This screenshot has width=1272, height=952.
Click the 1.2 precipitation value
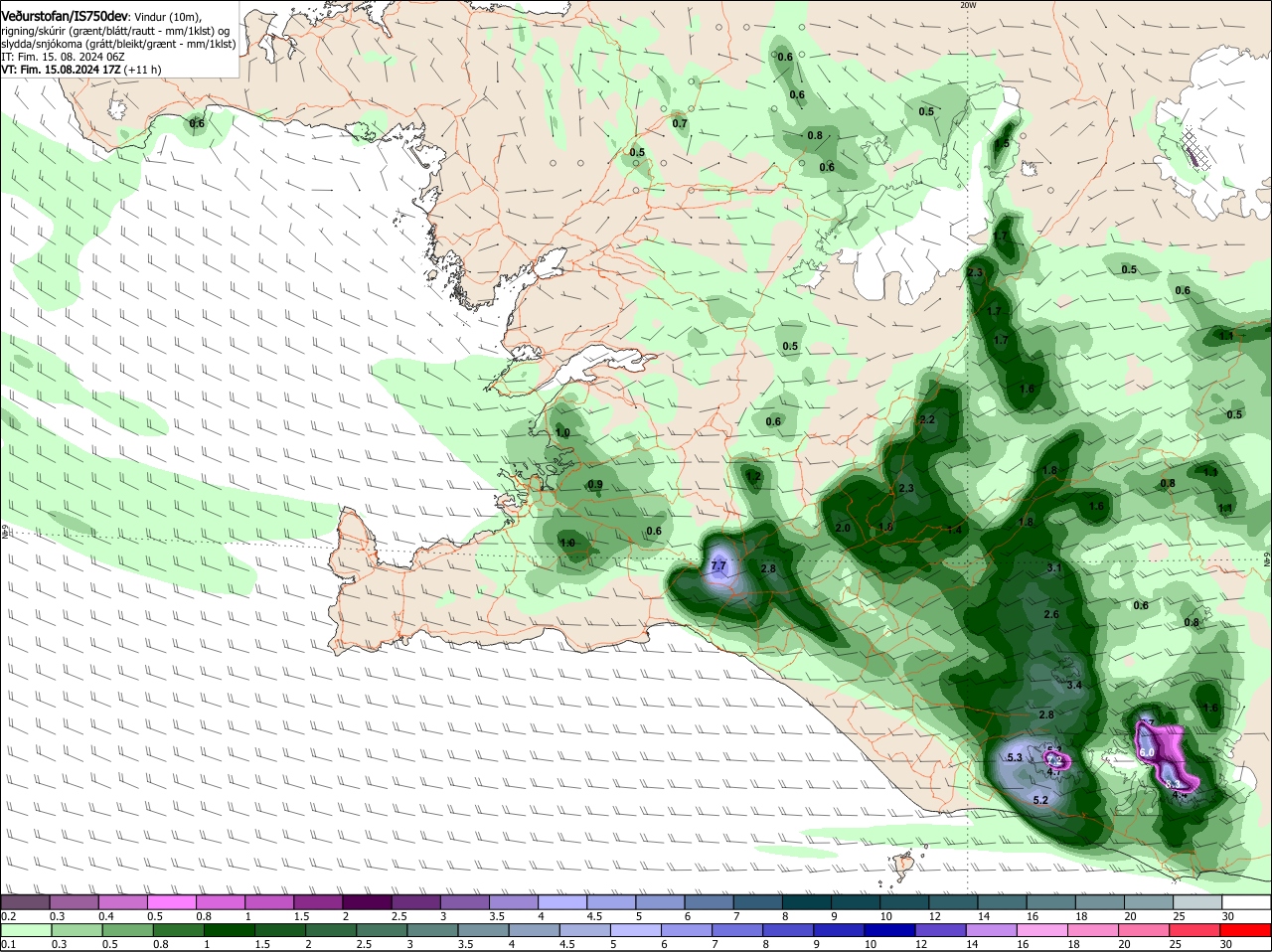(x=753, y=477)
